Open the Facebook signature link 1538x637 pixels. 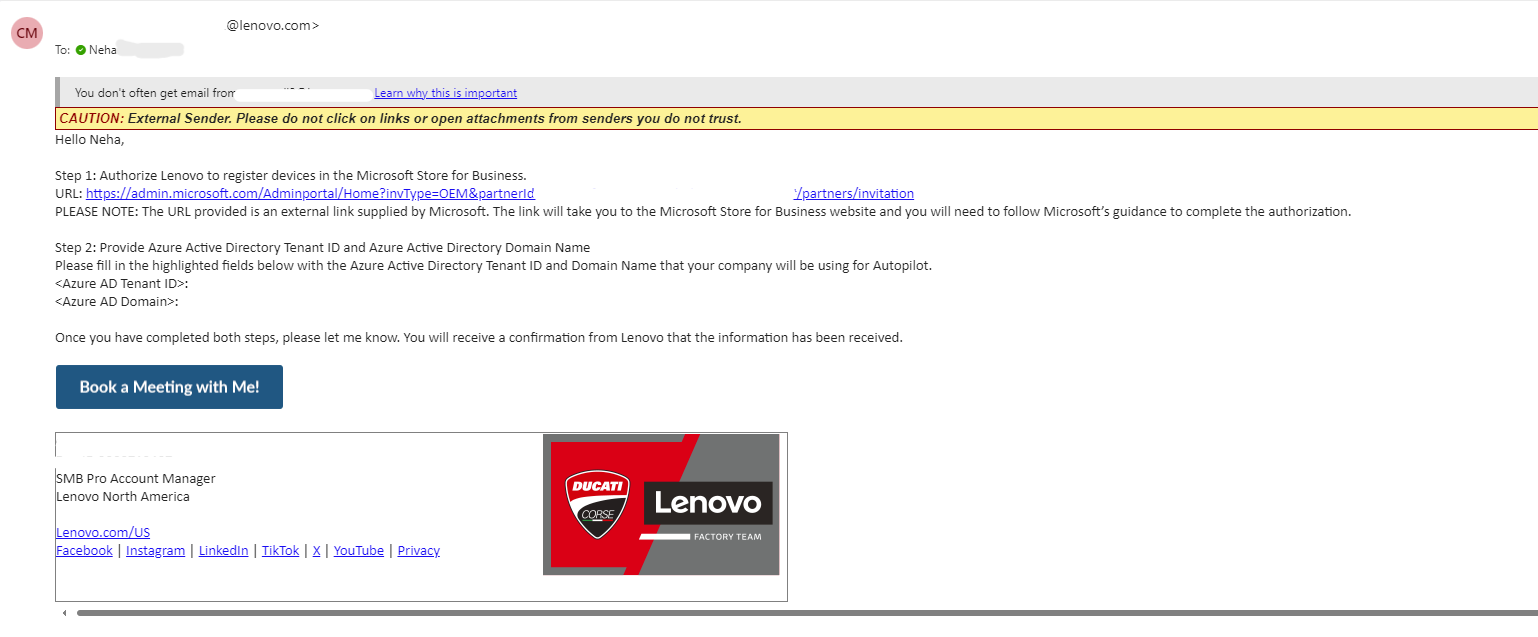point(84,550)
